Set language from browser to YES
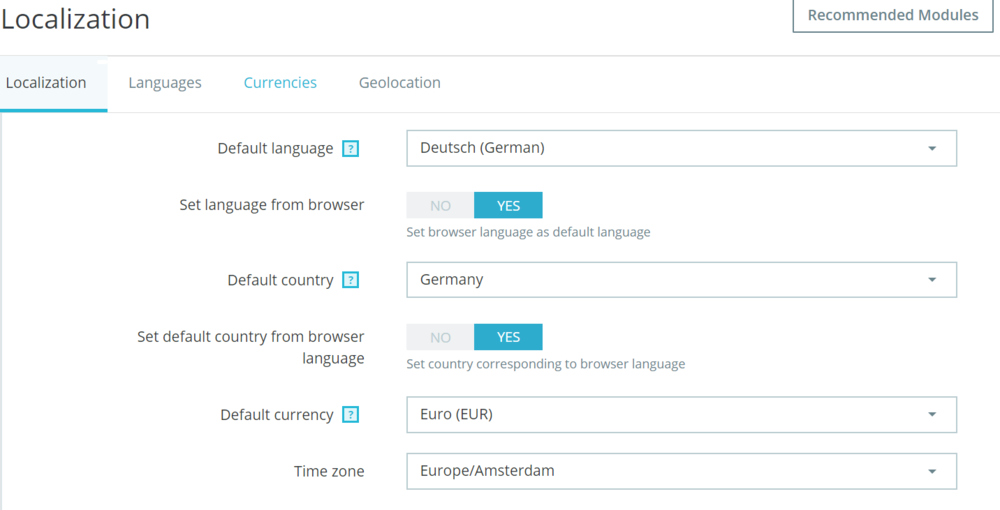The image size is (1000, 510). [508, 205]
